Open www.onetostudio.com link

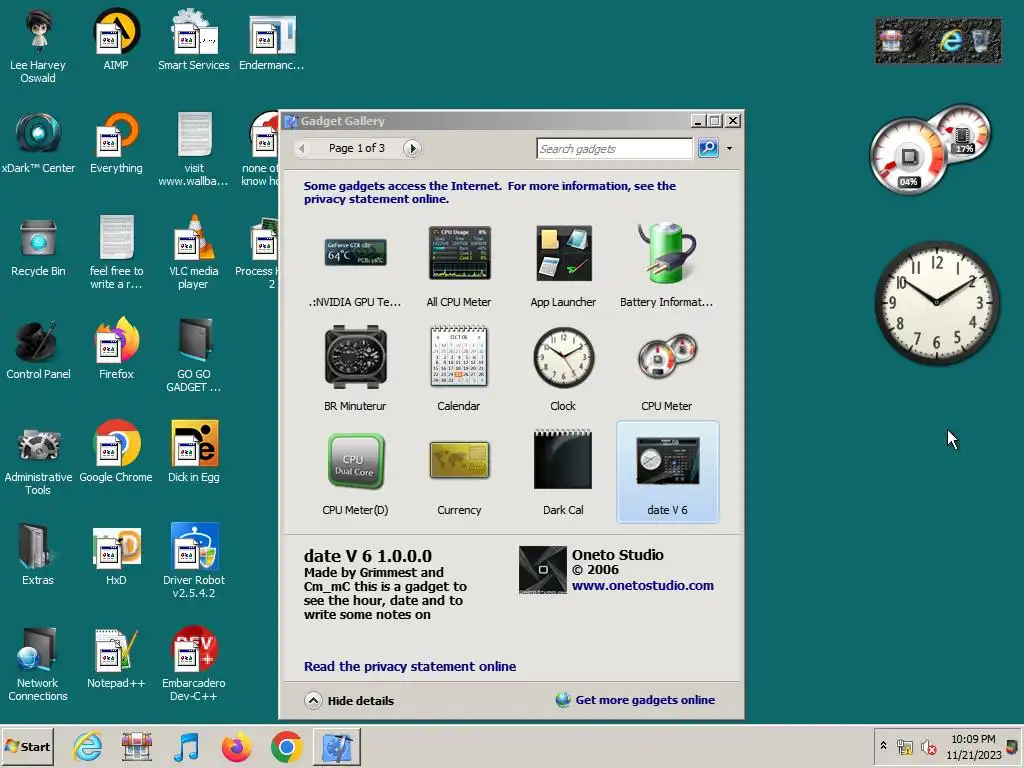(x=643, y=585)
